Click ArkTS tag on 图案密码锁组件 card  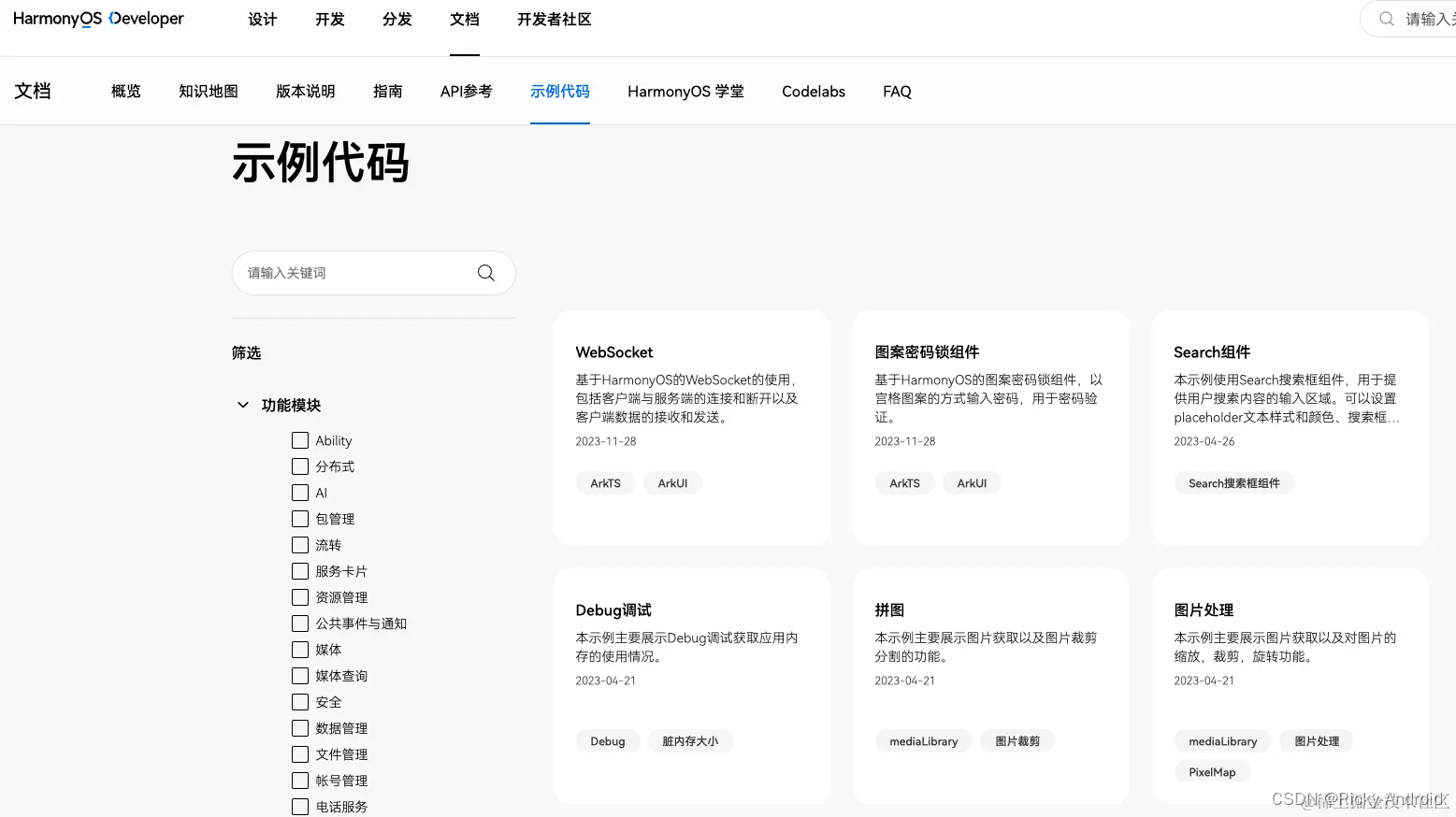[x=904, y=483]
